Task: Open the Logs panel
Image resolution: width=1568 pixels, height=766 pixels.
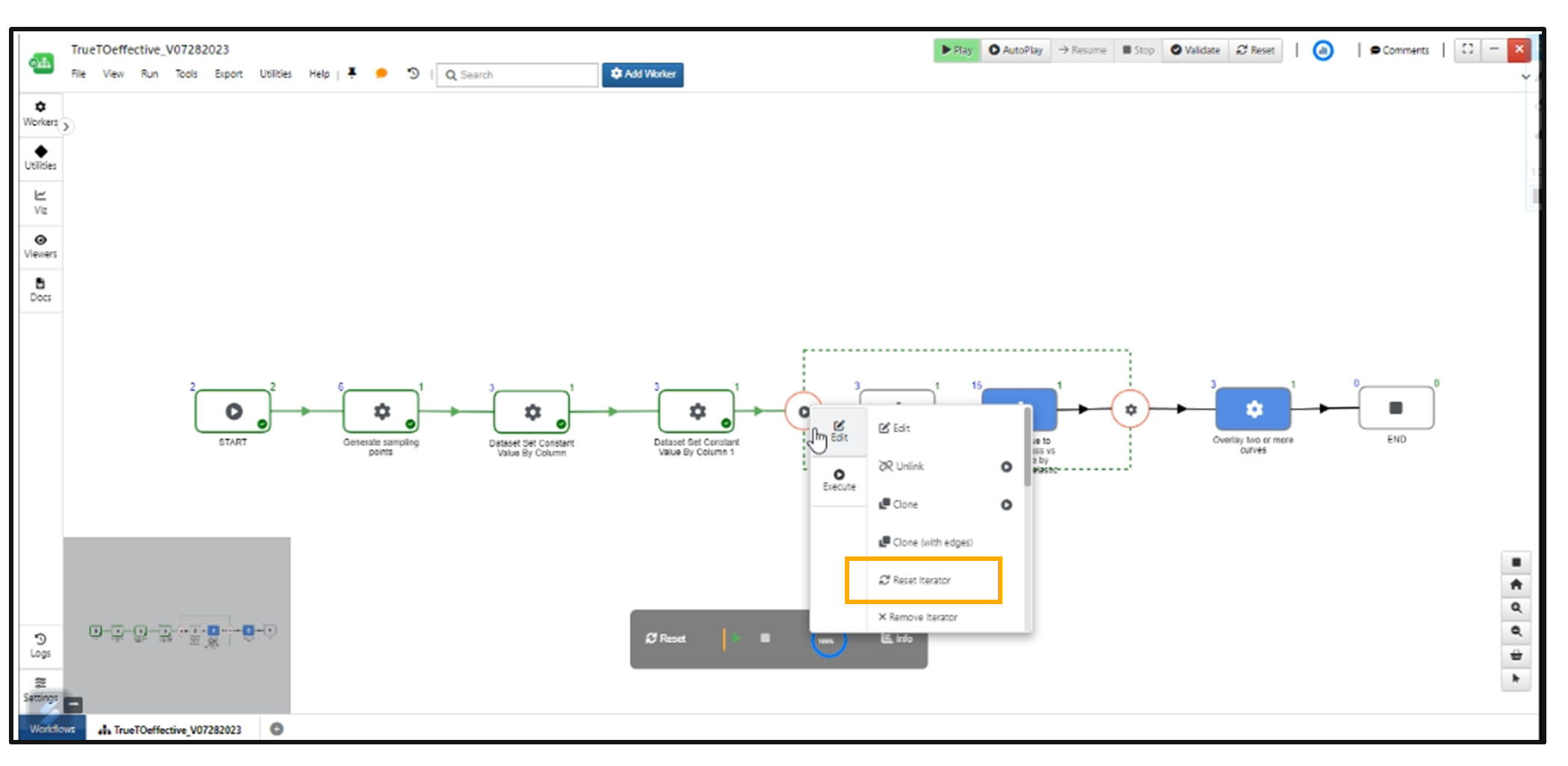Action: point(40,645)
